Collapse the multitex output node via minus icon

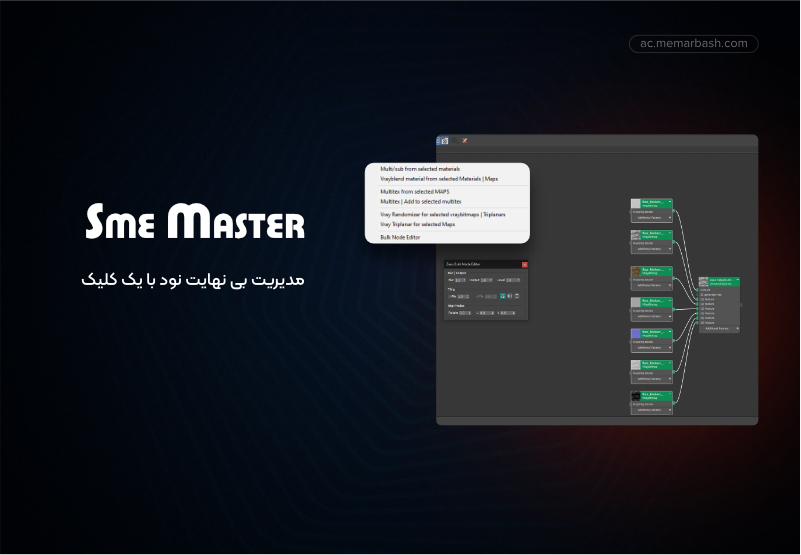pyautogui.click(x=737, y=280)
